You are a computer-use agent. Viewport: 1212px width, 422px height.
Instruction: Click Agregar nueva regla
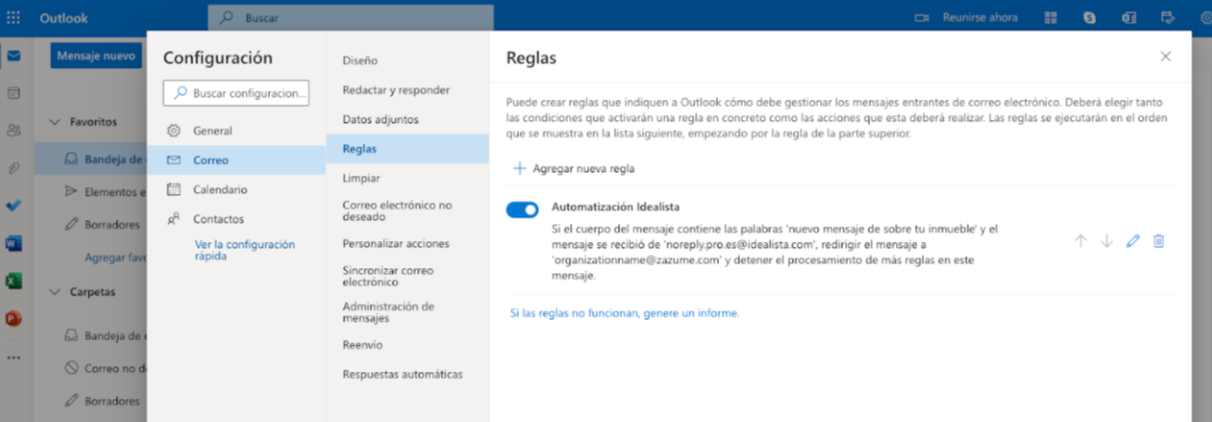tap(575, 168)
